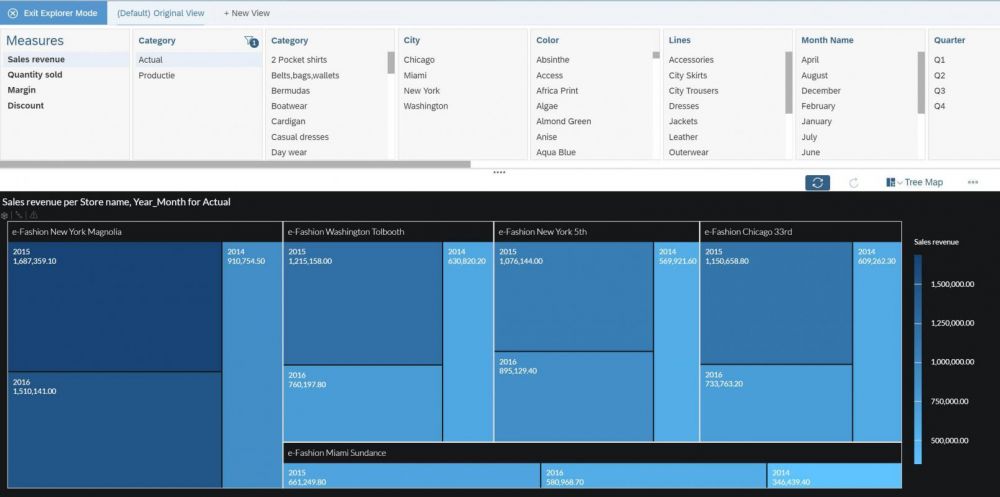Select Washington Tolbooth 2016 tile 760,197.80
Viewport: 1000px width, 497px height.
(363, 403)
